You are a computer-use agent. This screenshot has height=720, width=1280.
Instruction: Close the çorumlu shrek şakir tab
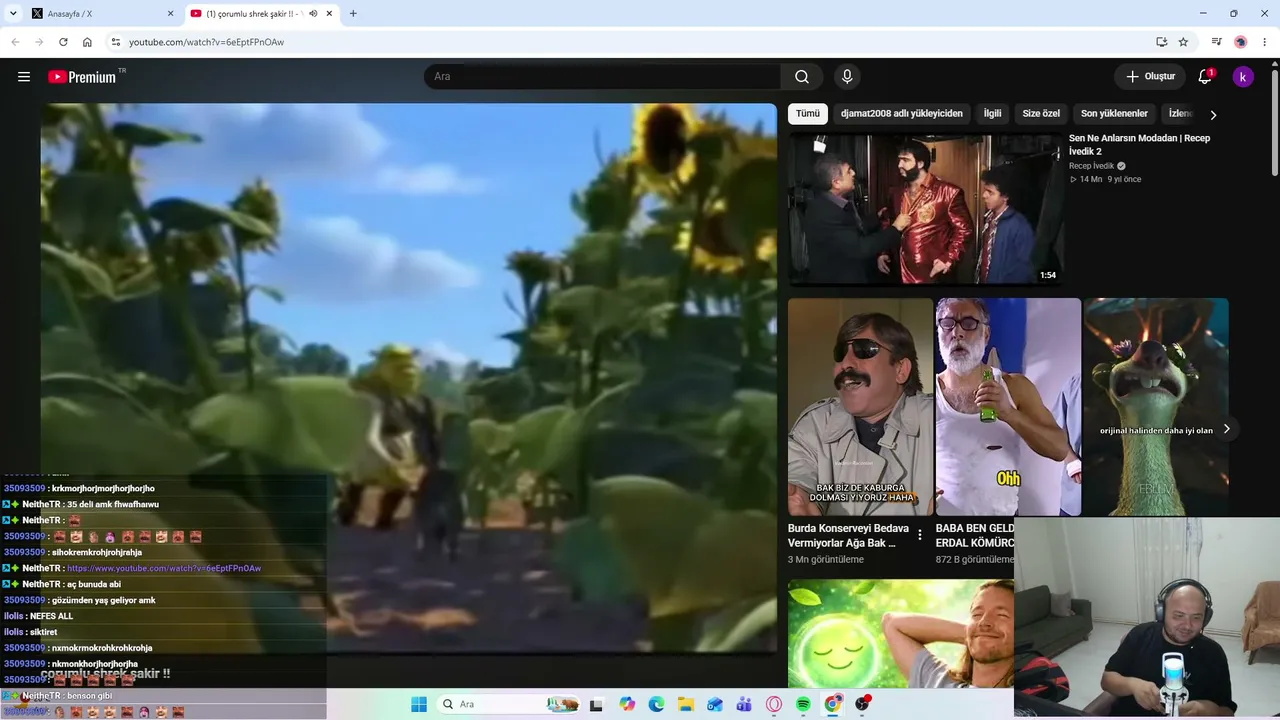tap(329, 14)
